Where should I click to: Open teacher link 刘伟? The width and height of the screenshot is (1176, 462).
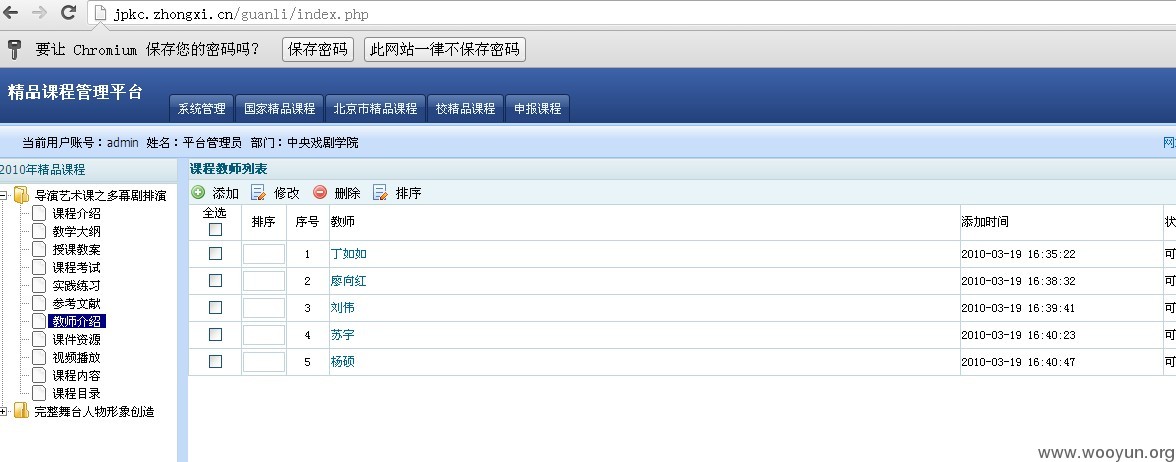(343, 308)
